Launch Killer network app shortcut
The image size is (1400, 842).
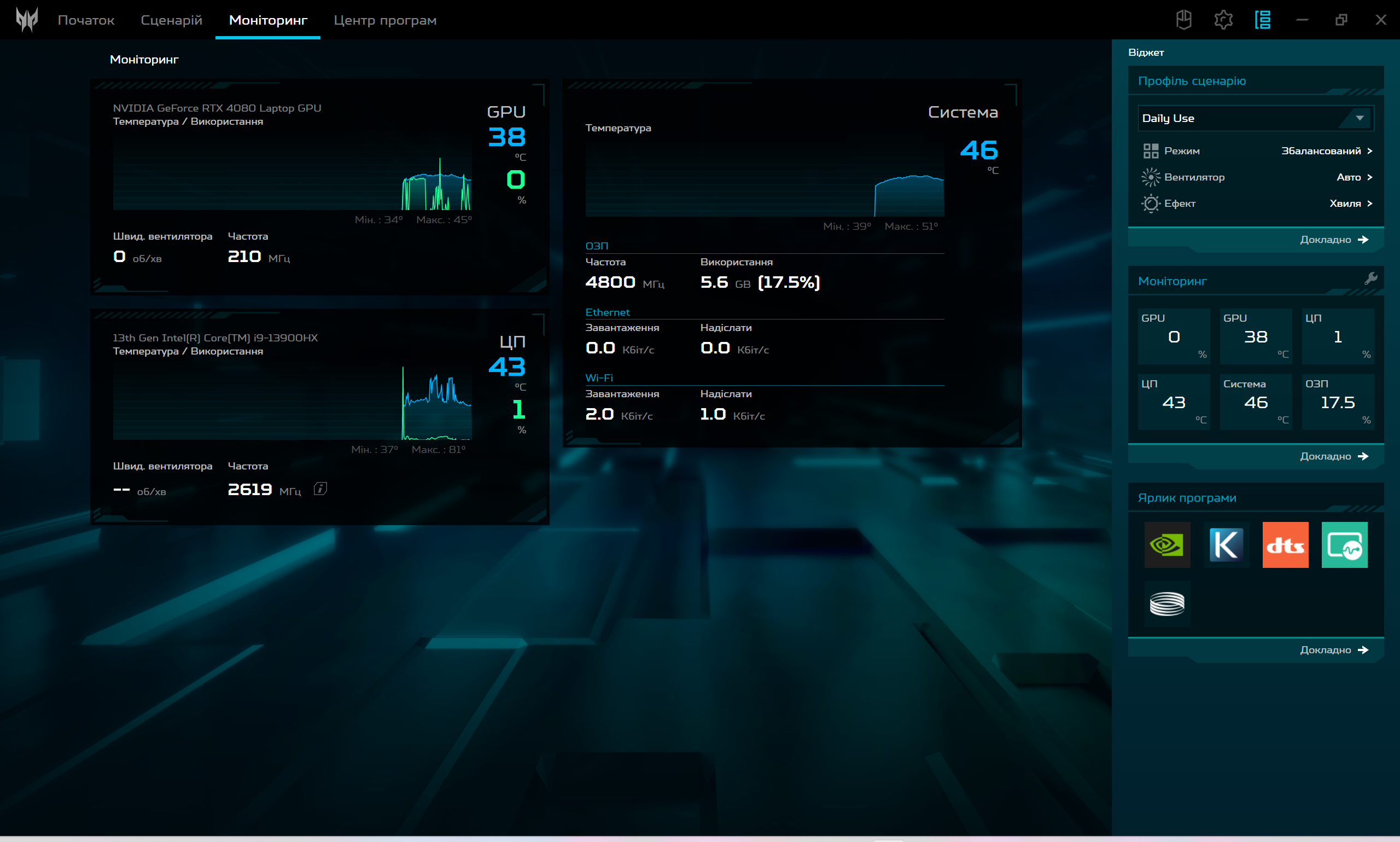(x=1226, y=545)
